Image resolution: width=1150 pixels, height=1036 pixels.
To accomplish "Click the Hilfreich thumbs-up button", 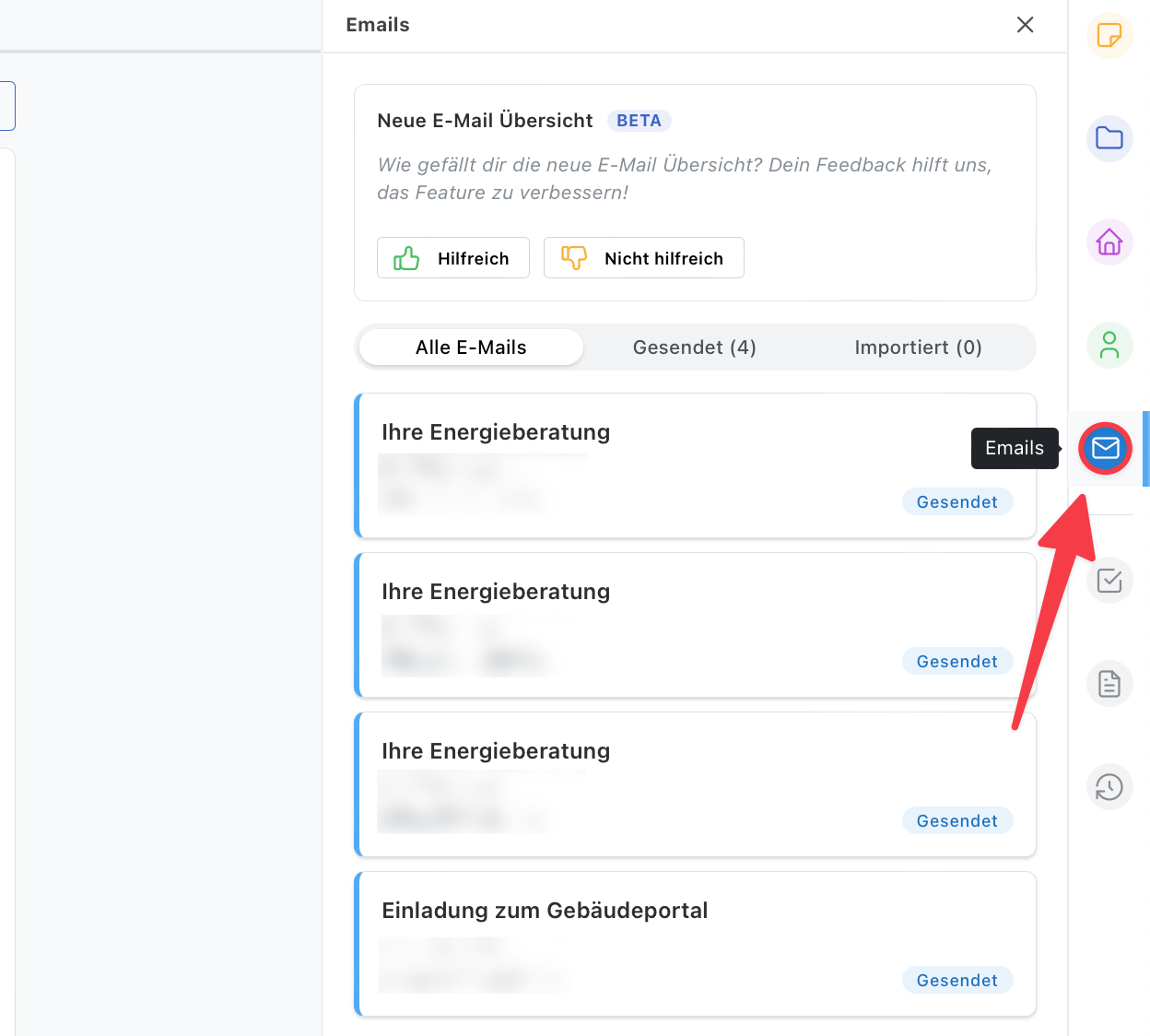I will tap(452, 258).
